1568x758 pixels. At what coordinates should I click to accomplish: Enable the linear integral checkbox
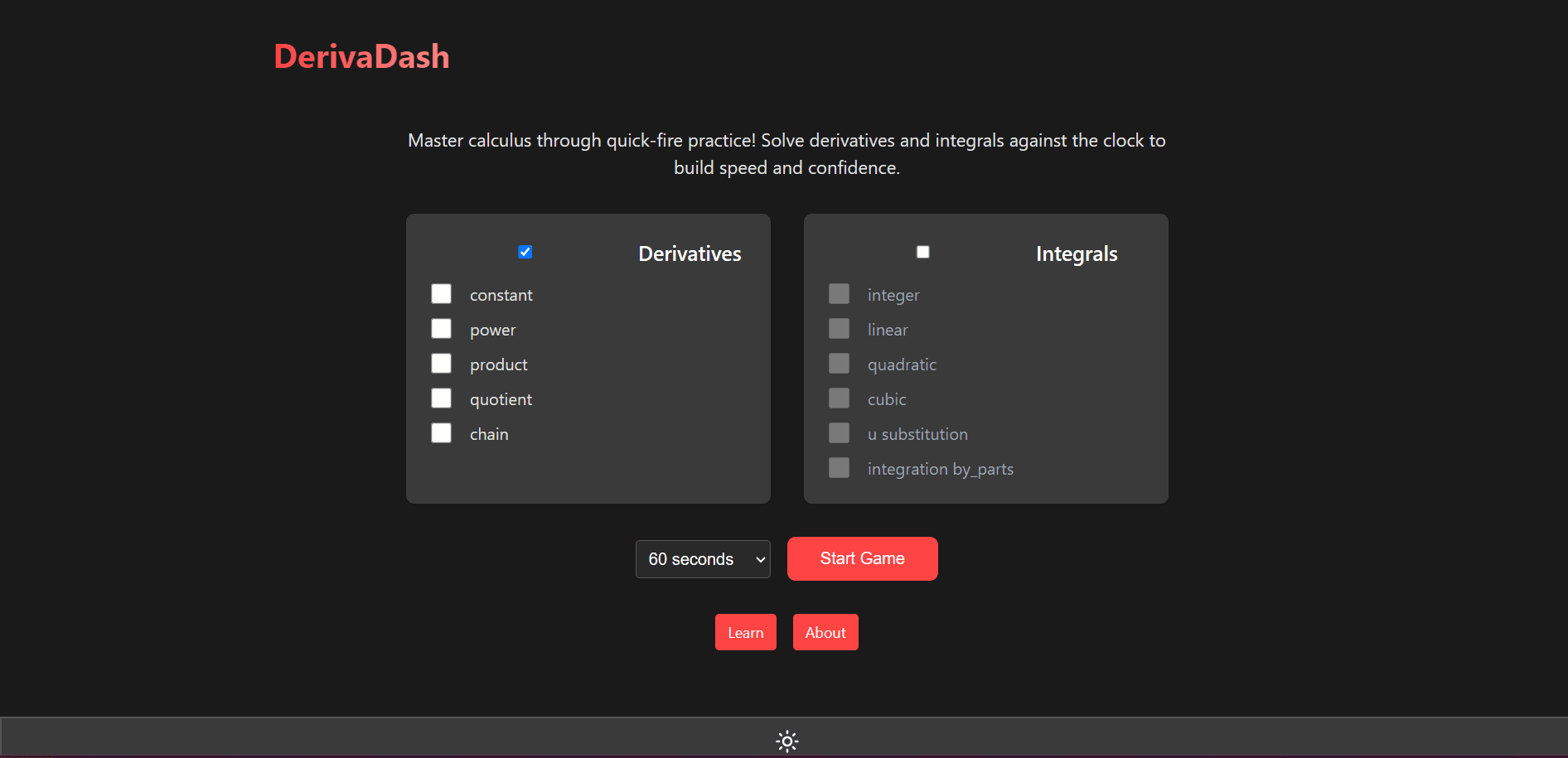coord(839,328)
